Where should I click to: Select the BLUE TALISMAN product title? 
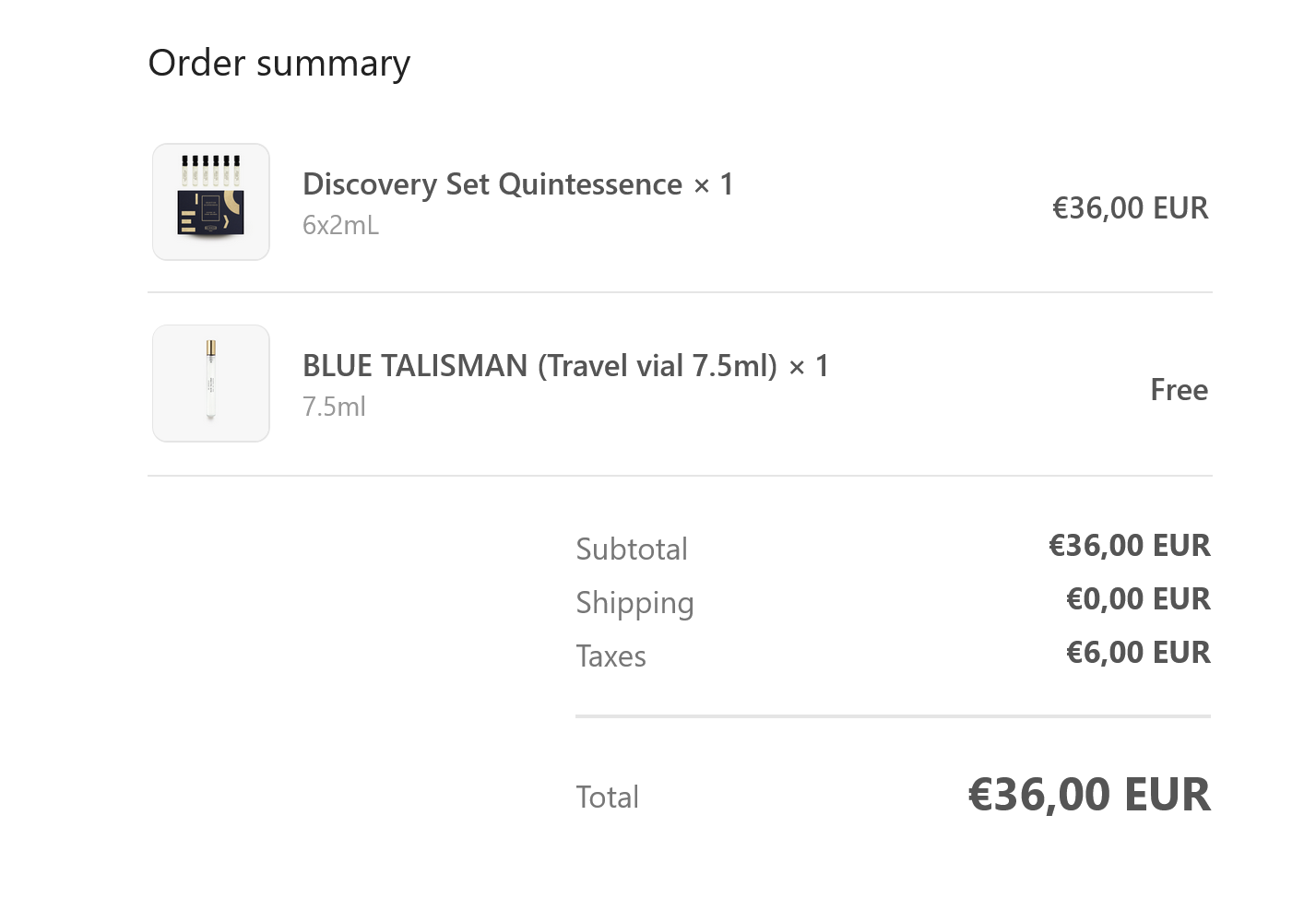539,366
